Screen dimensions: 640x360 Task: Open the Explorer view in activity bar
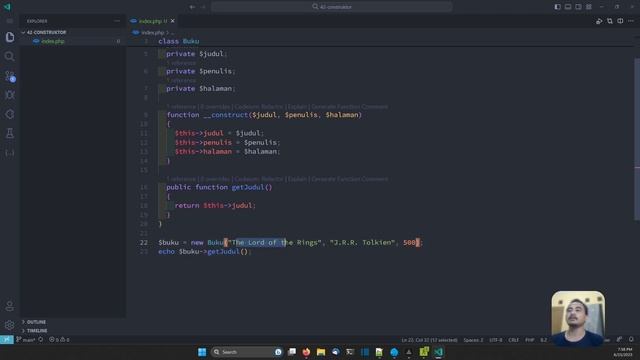[10, 37]
